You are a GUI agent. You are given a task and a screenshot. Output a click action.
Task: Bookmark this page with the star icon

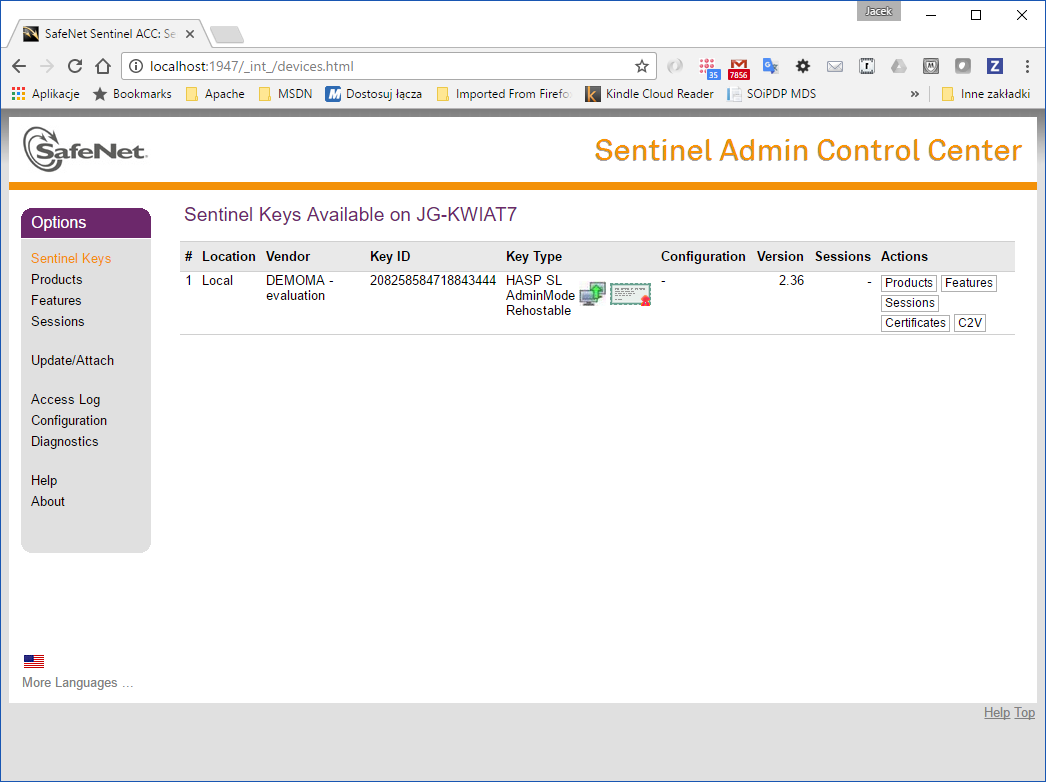pos(642,66)
